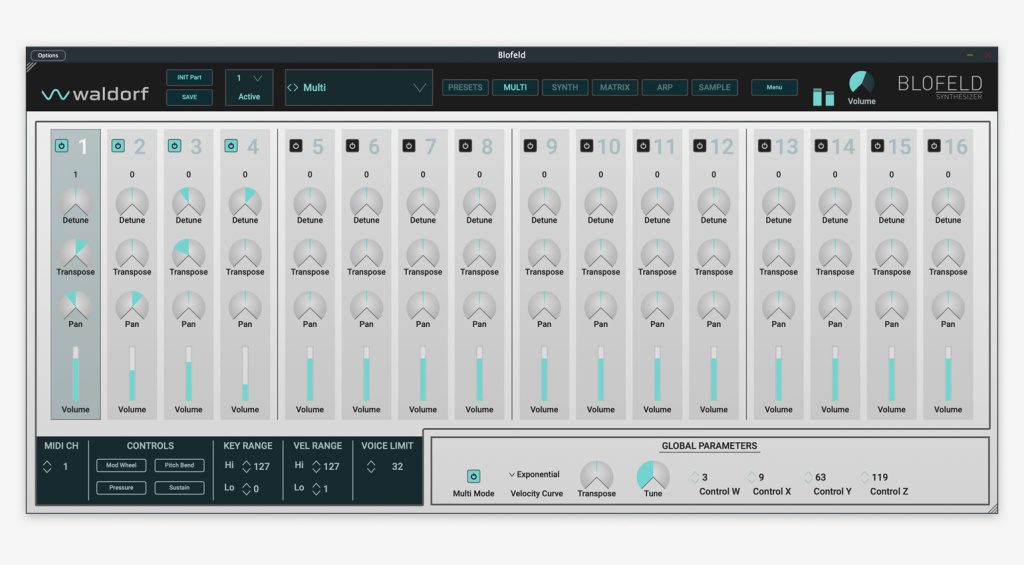Screen dimensions: 1024x565
Task: Click part 3 Transpose knob
Action: [x=189, y=253]
